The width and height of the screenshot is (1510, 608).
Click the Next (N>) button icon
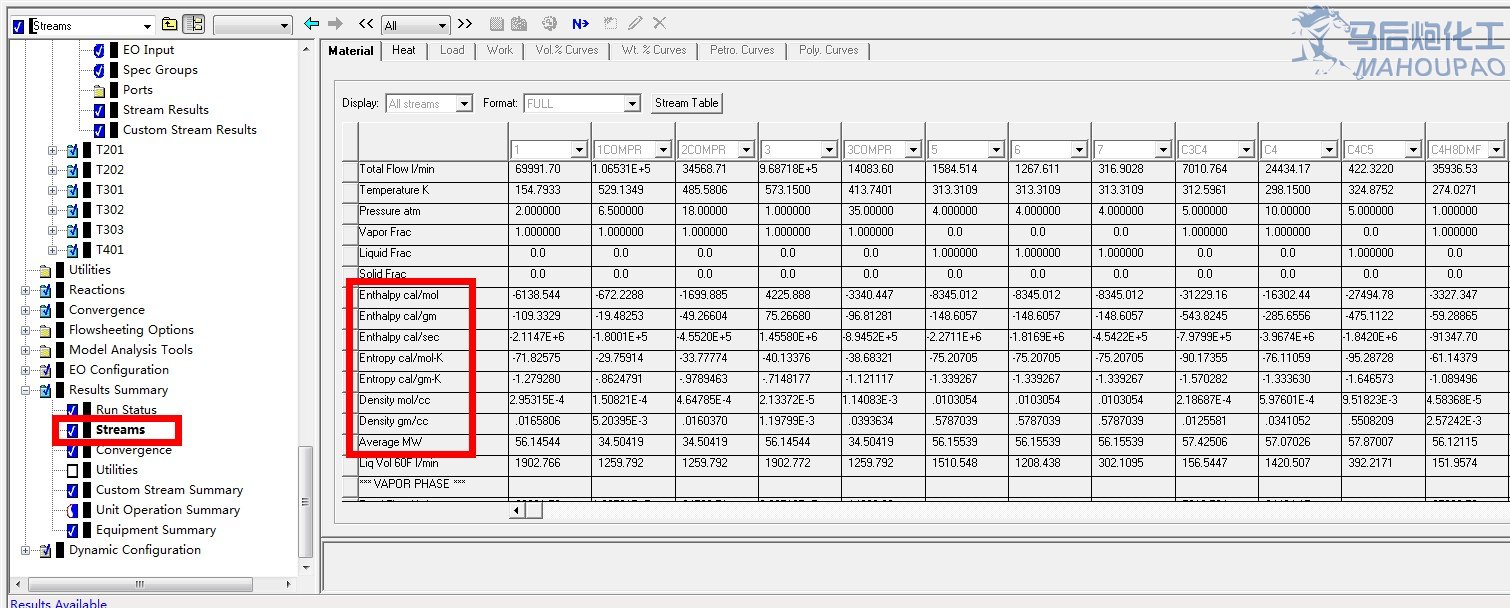[580, 24]
